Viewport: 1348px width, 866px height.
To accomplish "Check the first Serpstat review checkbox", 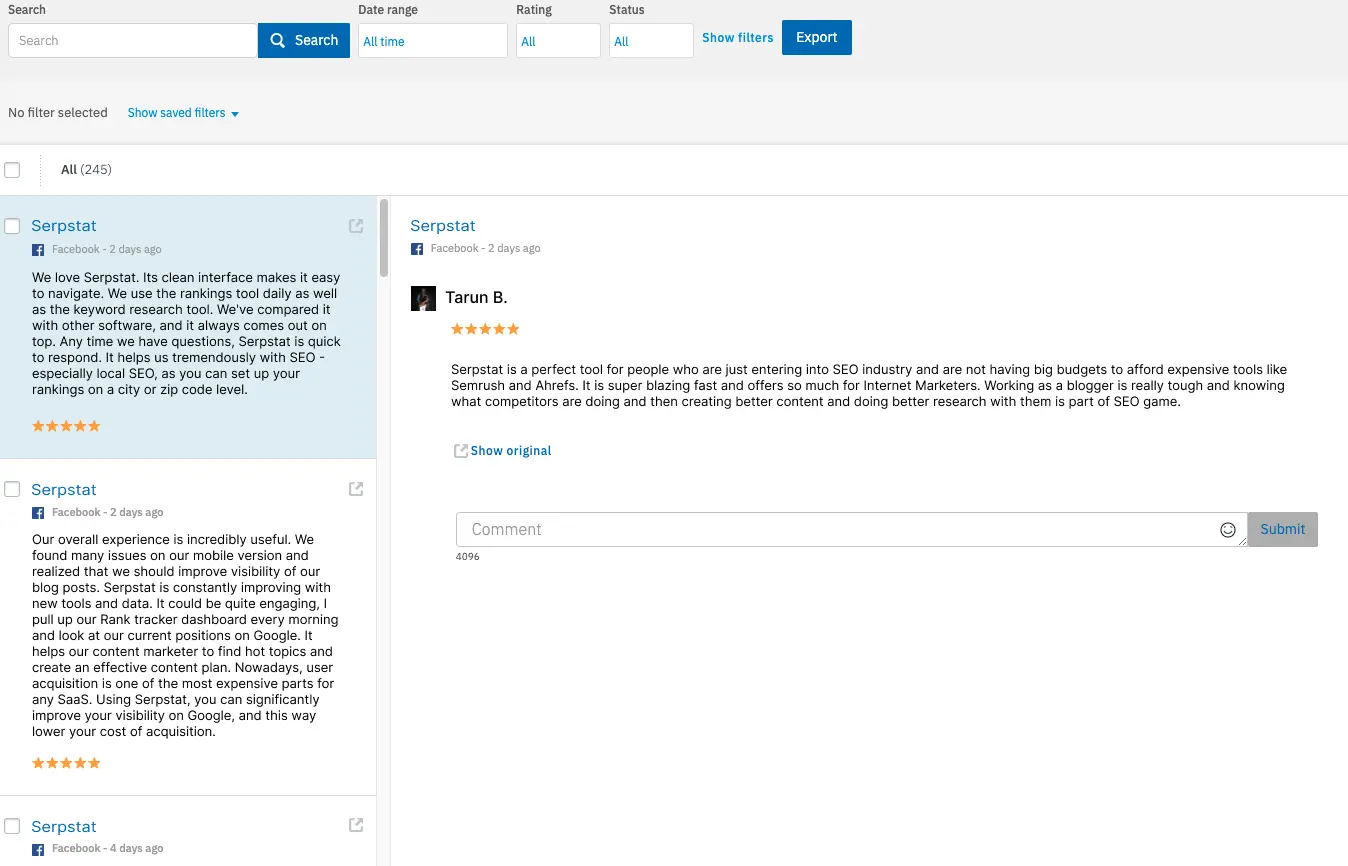I will (x=12, y=226).
